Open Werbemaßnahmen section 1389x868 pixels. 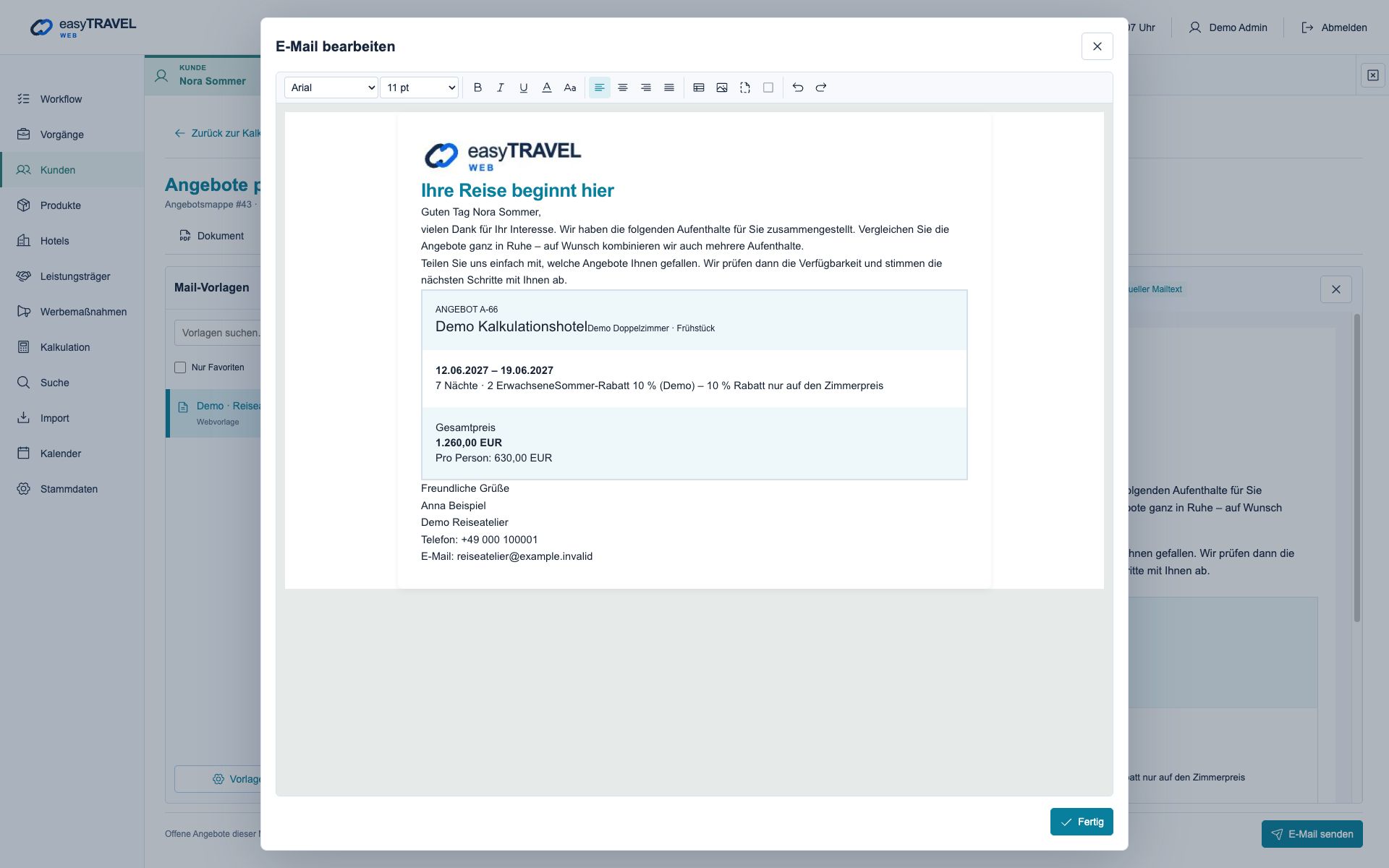coord(72,312)
